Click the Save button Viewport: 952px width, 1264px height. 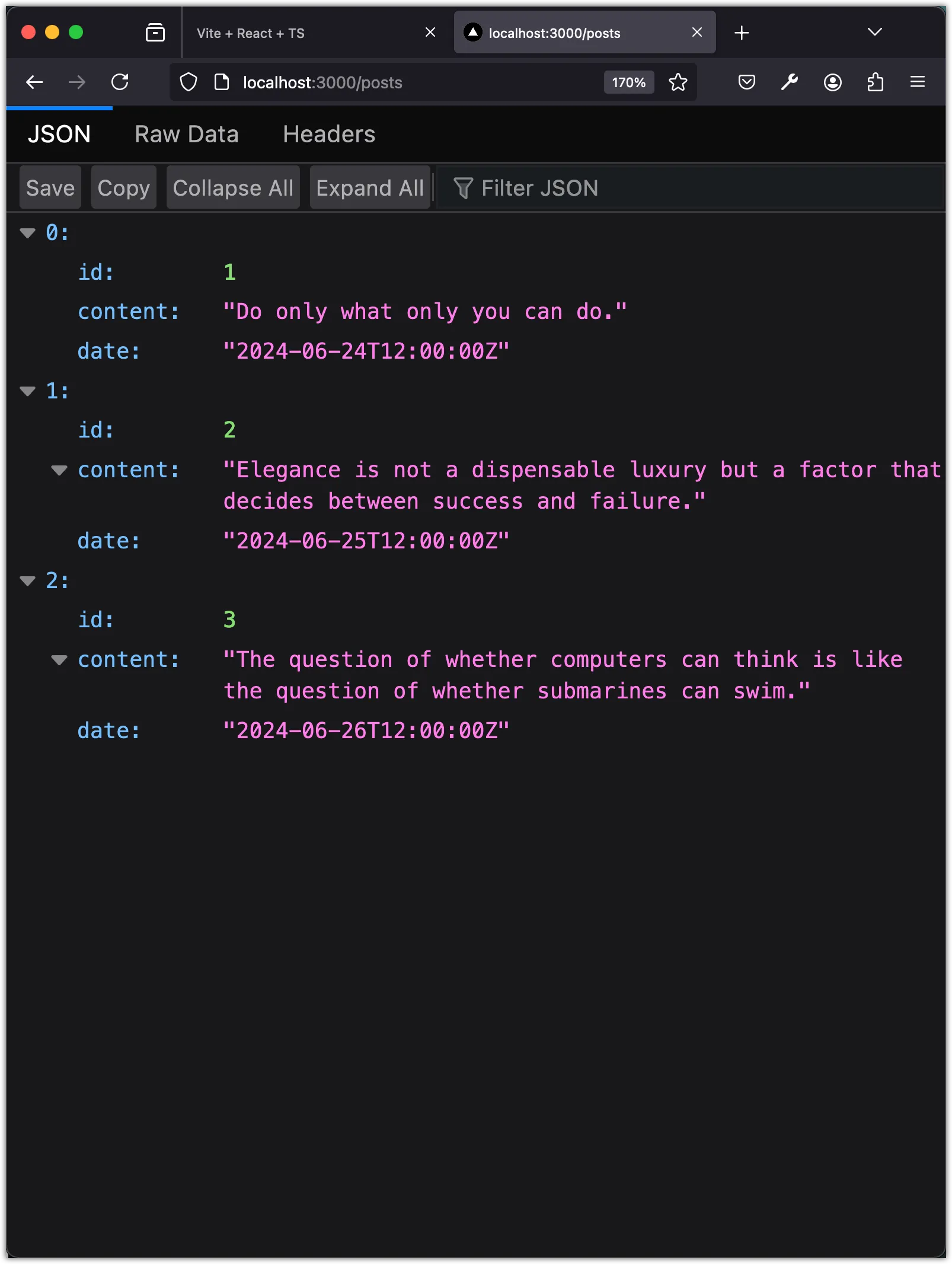(x=50, y=188)
